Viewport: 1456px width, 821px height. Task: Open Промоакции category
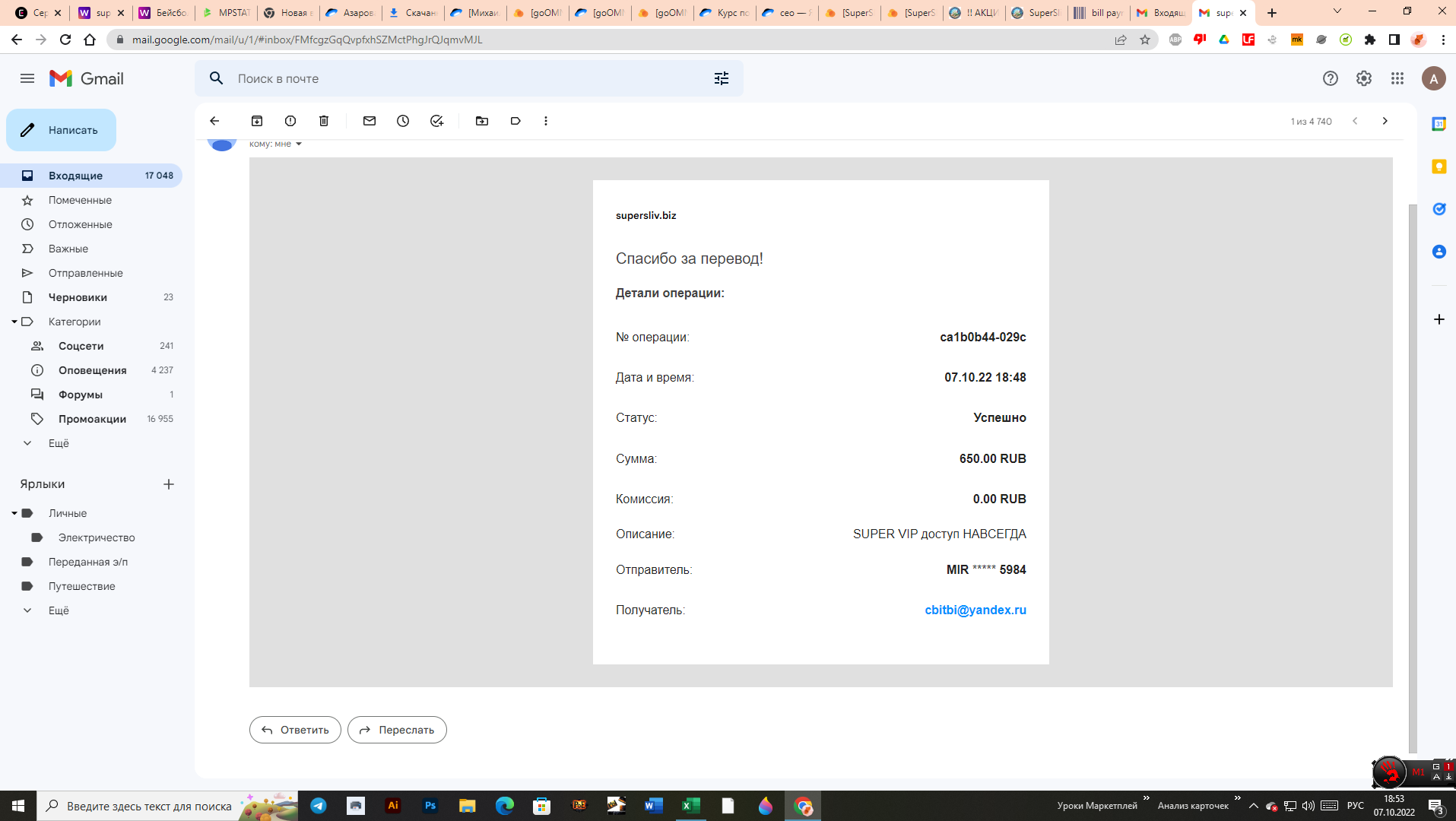[91, 419]
